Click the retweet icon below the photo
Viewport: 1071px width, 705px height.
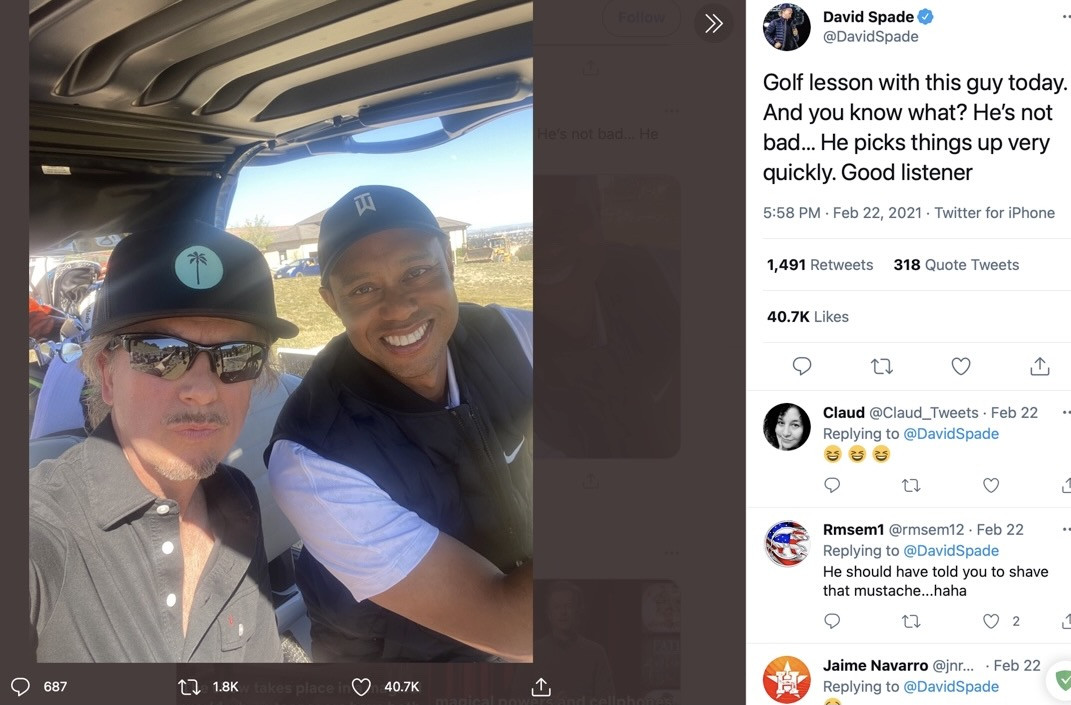coord(189,687)
